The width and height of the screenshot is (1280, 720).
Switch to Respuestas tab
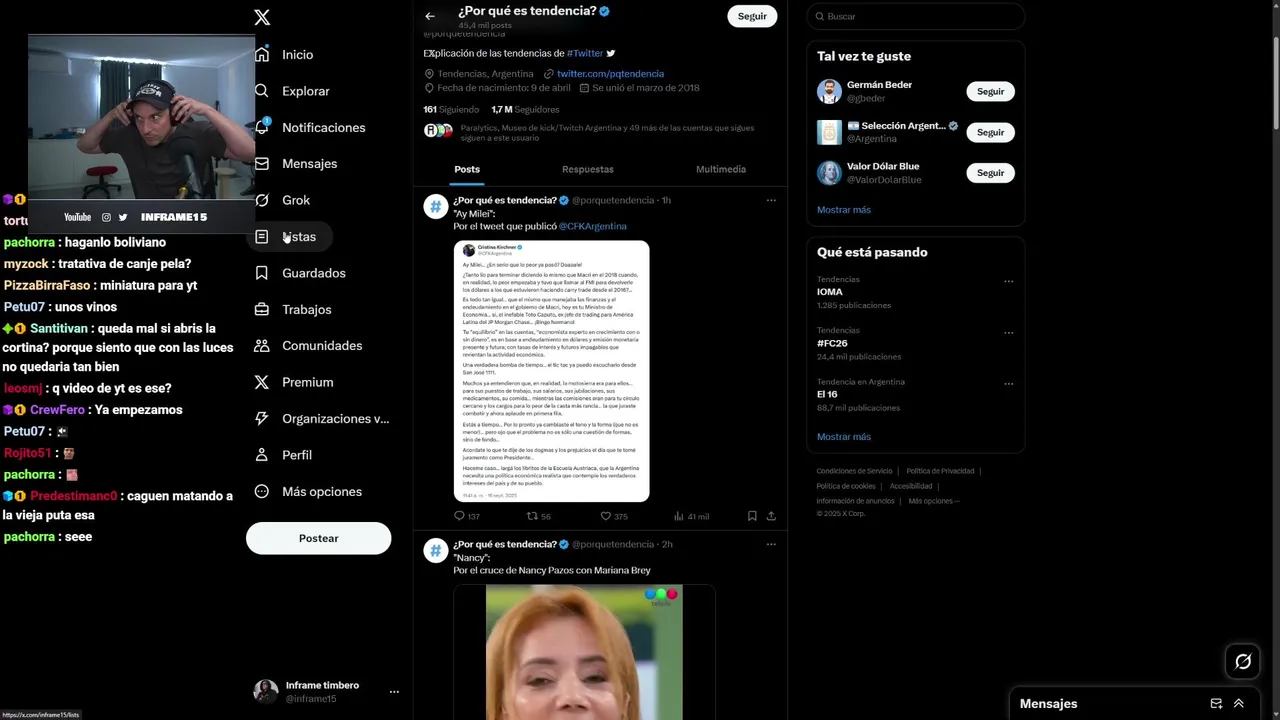tap(588, 169)
